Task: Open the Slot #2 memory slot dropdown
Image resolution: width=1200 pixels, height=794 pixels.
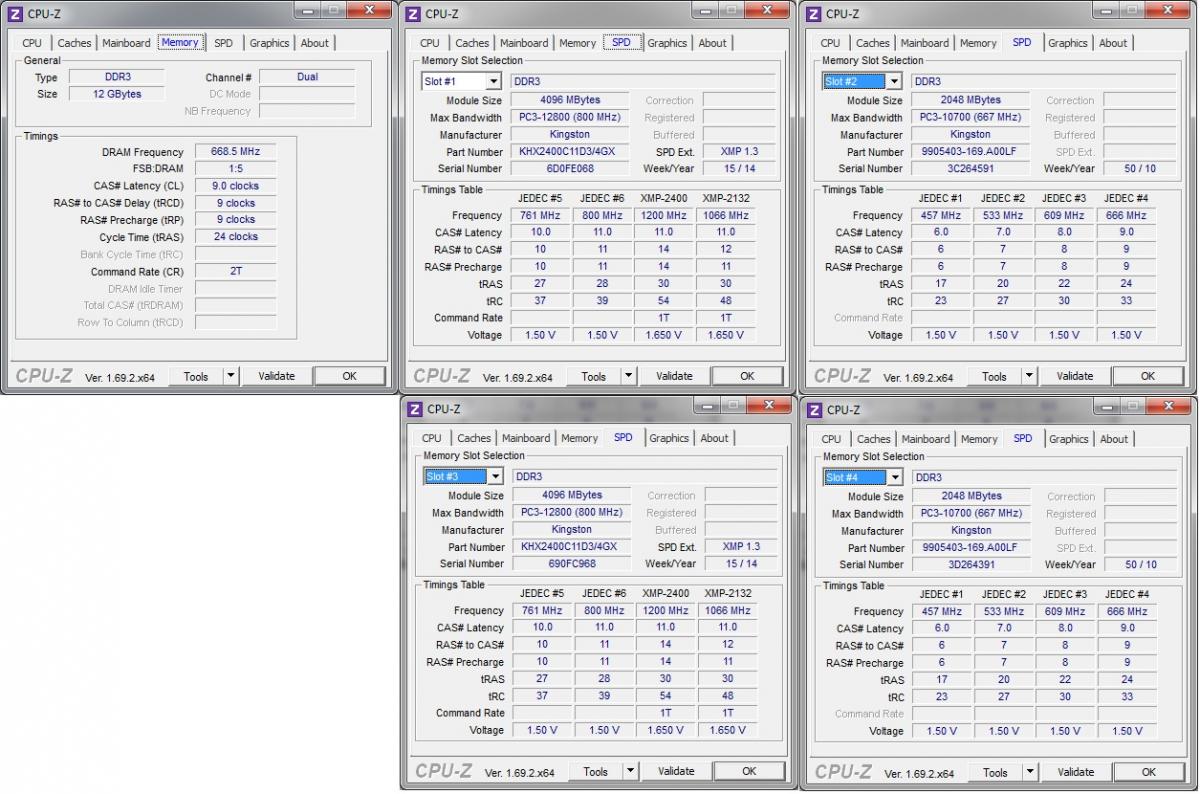Action: click(893, 82)
